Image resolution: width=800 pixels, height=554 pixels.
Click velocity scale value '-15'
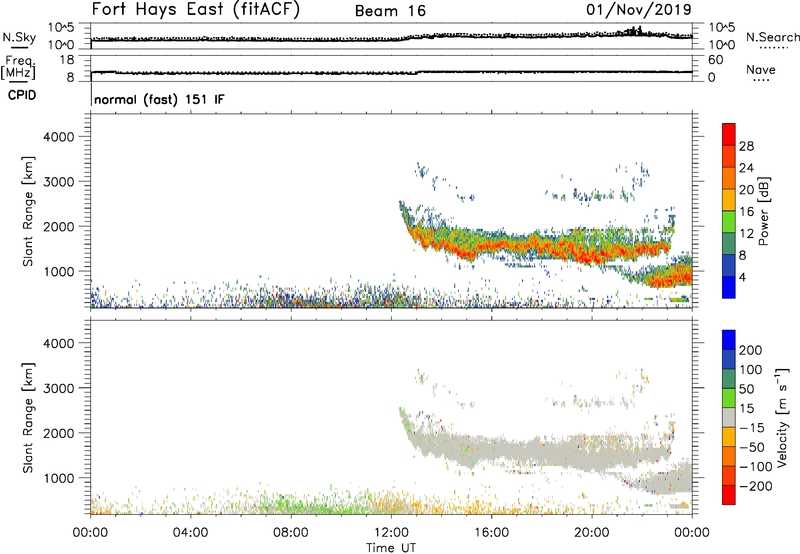(752, 427)
